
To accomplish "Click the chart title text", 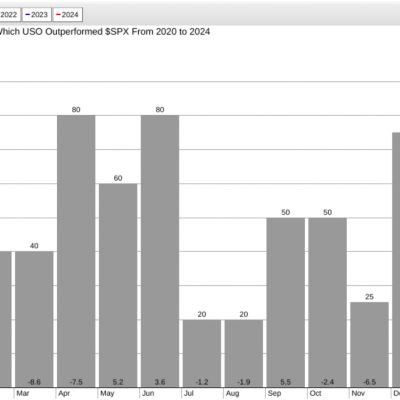I will coord(104,32).
